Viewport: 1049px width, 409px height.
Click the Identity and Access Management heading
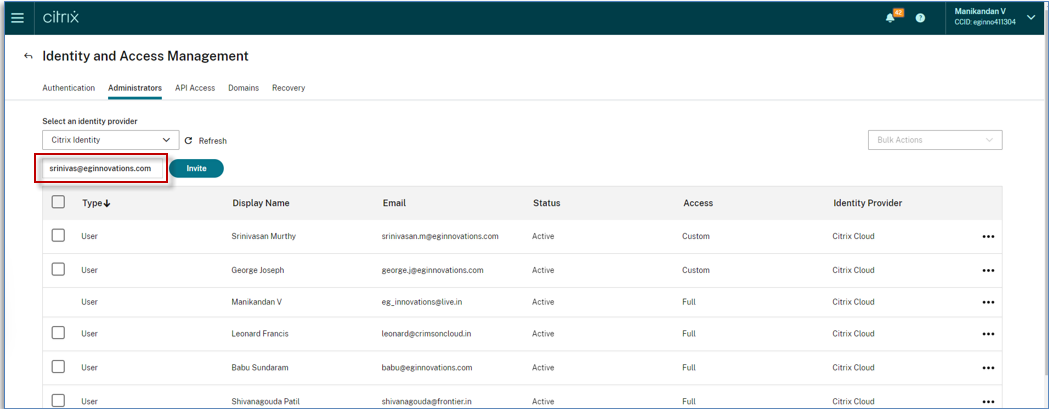[x=145, y=56]
